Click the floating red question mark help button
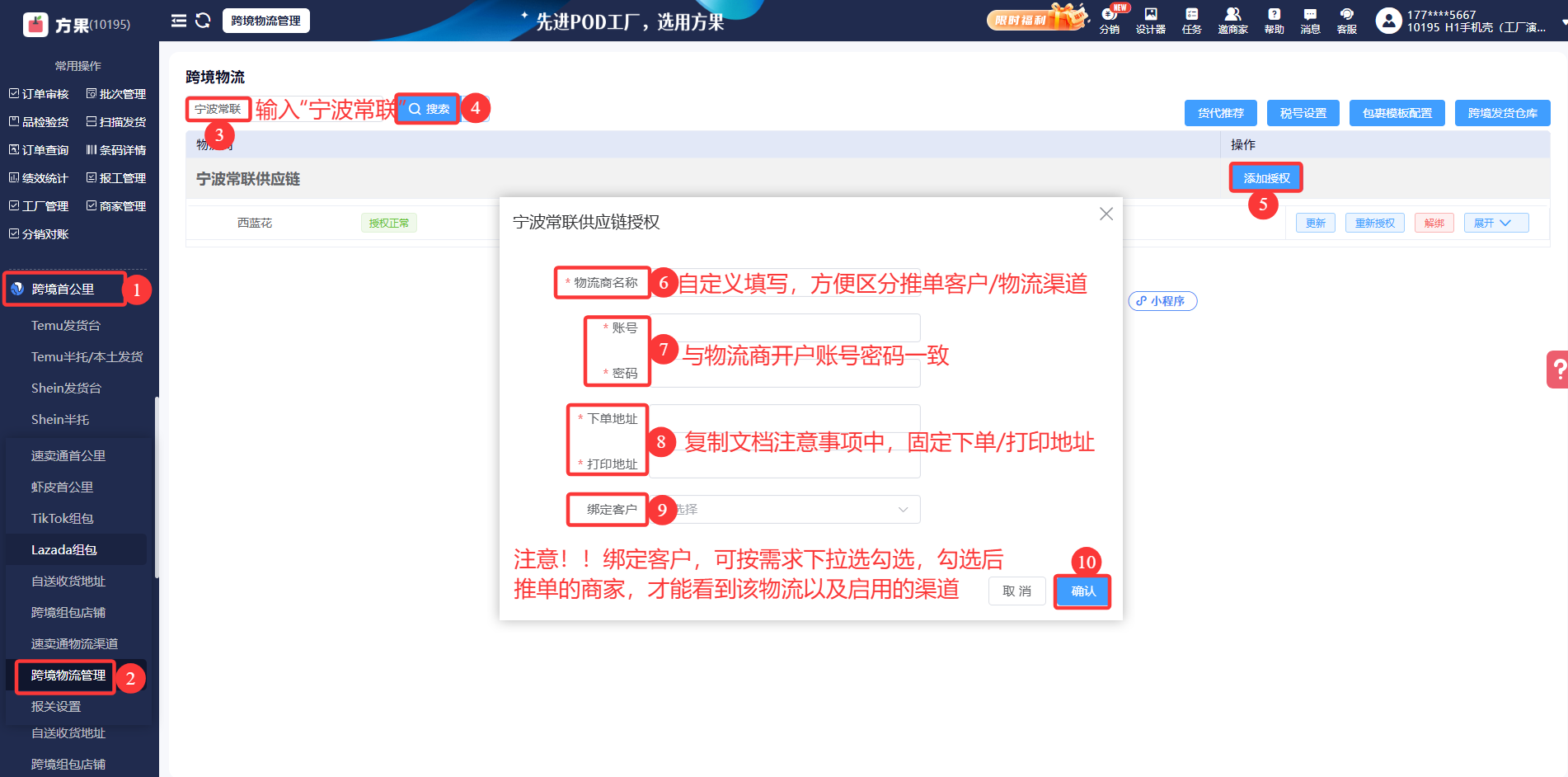The height and width of the screenshot is (777, 1568). [x=1557, y=369]
